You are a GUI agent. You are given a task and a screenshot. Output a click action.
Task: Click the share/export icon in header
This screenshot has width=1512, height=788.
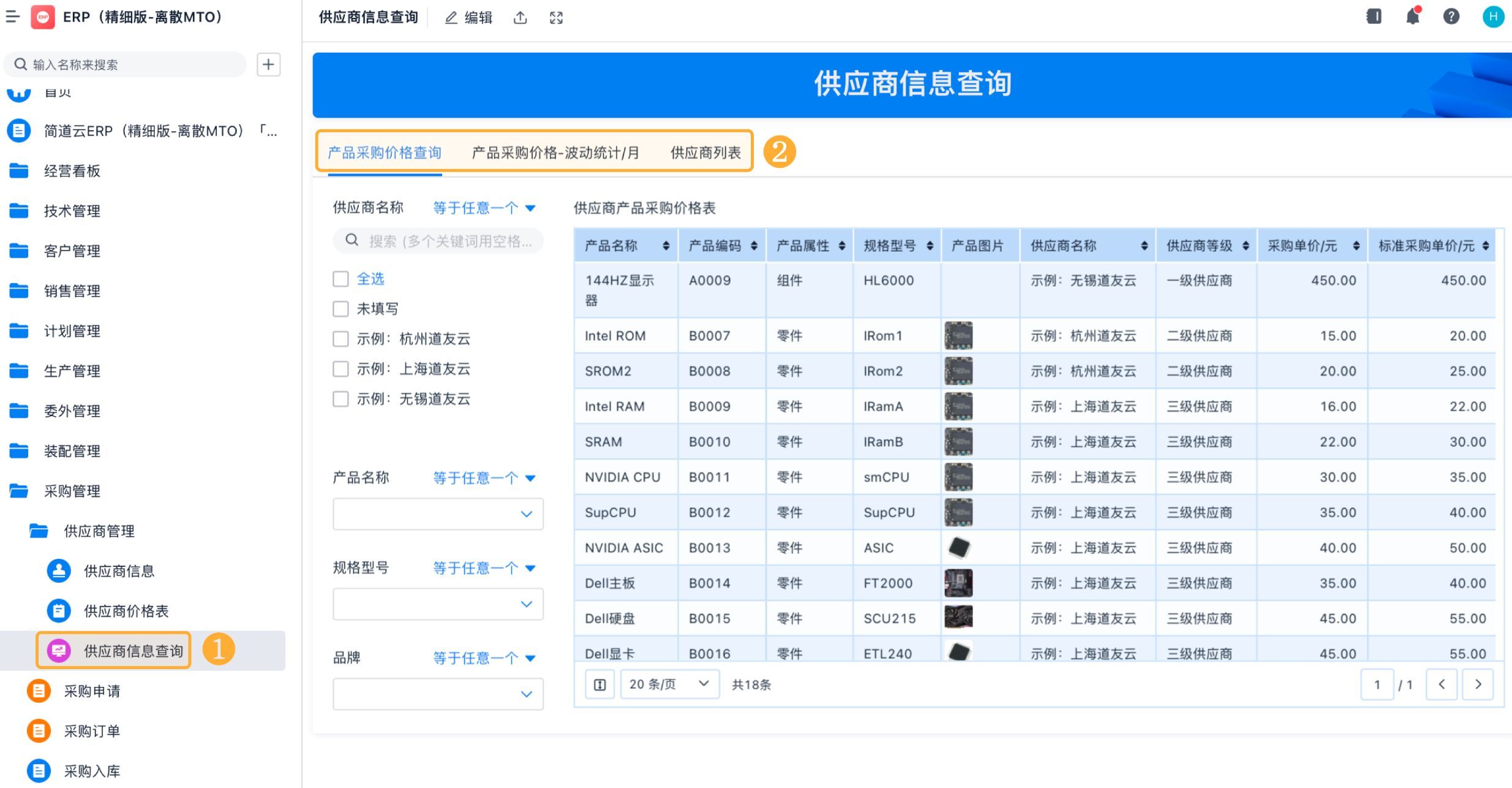pyautogui.click(x=520, y=18)
